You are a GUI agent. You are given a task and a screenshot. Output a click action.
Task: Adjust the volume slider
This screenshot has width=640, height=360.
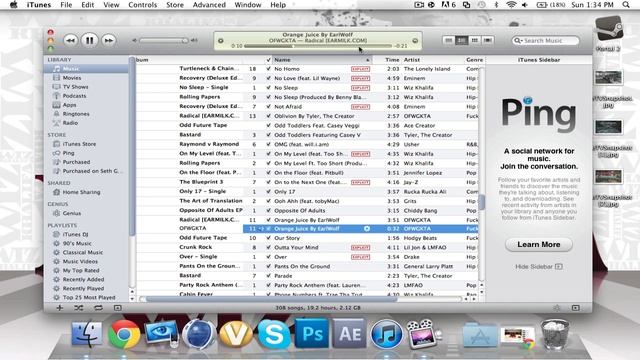[x=163, y=40]
